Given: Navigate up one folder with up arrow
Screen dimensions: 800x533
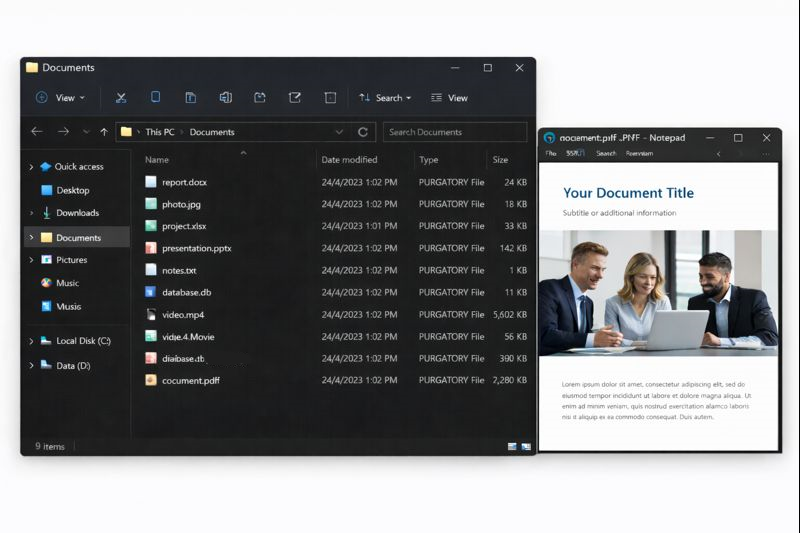Looking at the screenshot, I should pyautogui.click(x=104, y=132).
